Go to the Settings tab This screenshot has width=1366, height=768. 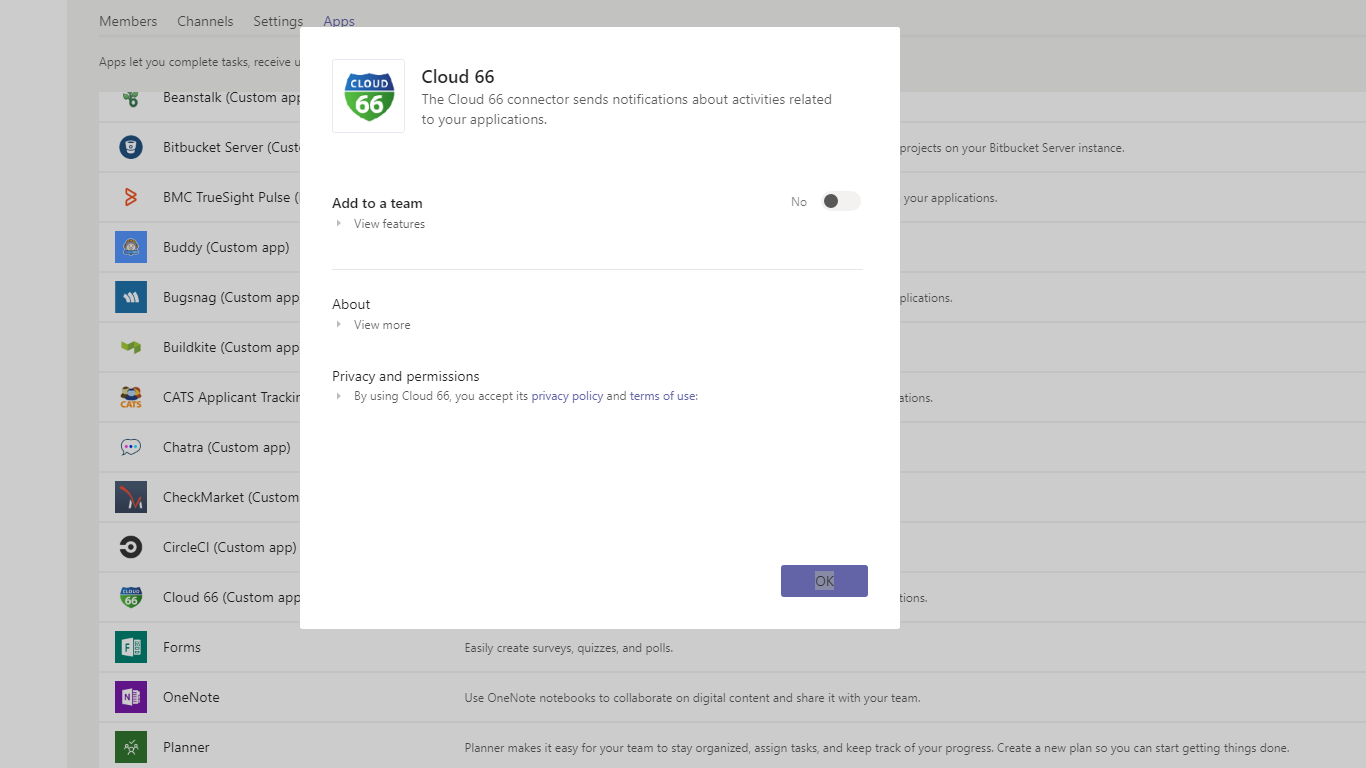click(278, 21)
